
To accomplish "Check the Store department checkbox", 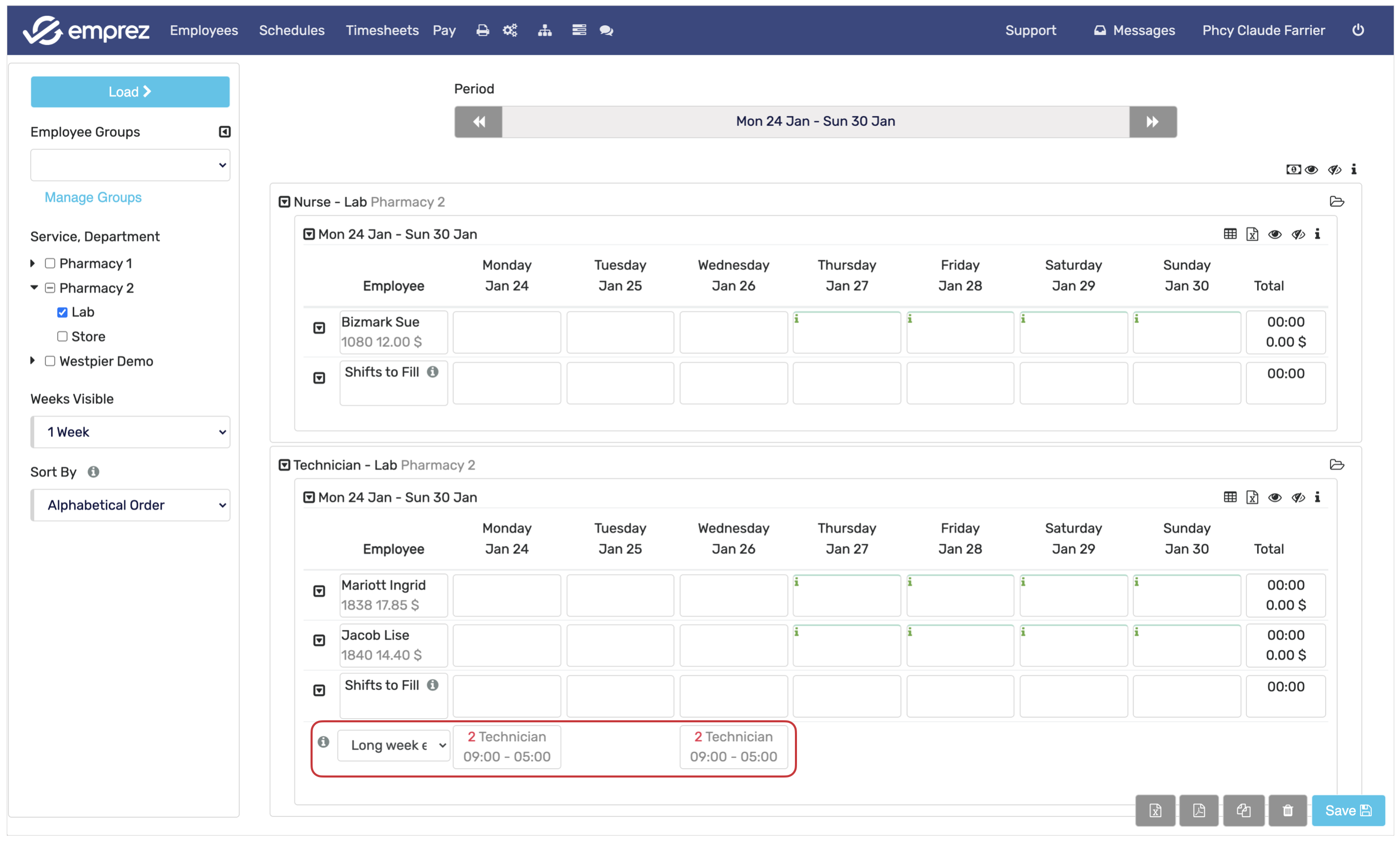I will 62,336.
